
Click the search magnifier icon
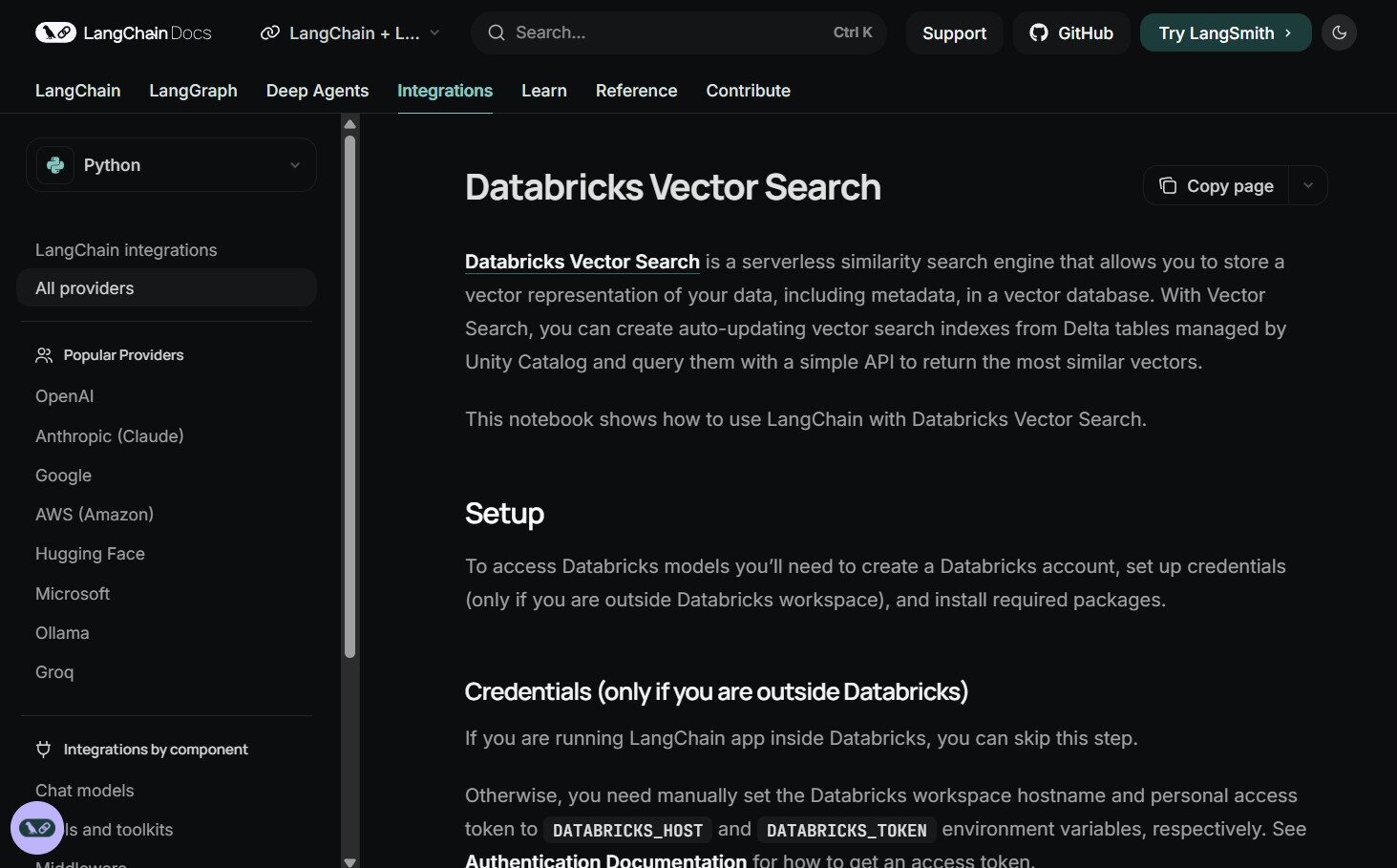[x=497, y=32]
